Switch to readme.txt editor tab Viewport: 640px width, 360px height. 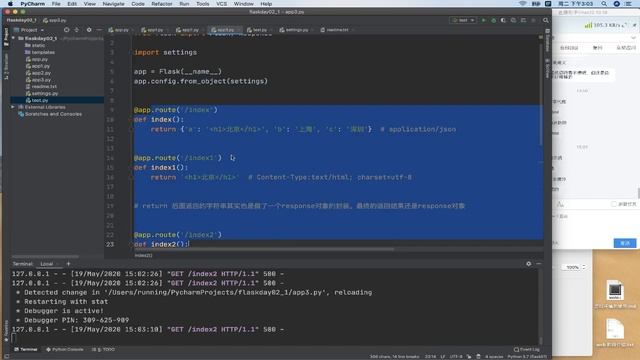(337, 30)
